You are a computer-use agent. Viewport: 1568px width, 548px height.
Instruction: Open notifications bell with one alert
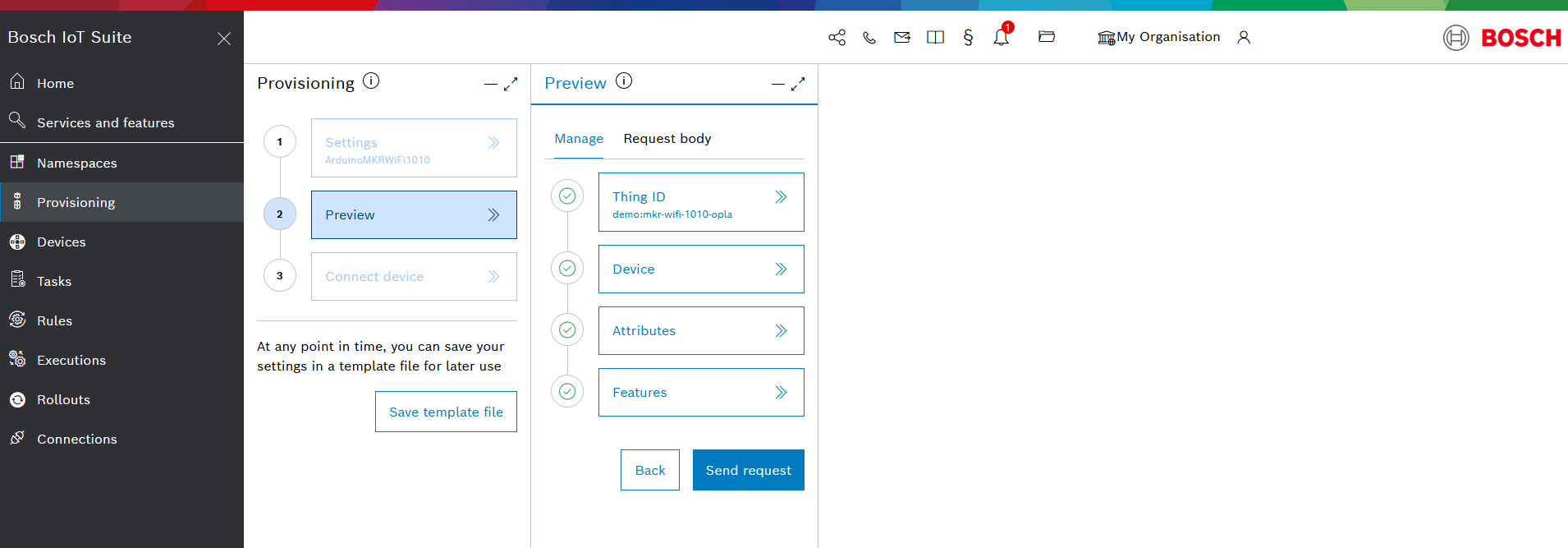point(1002,36)
